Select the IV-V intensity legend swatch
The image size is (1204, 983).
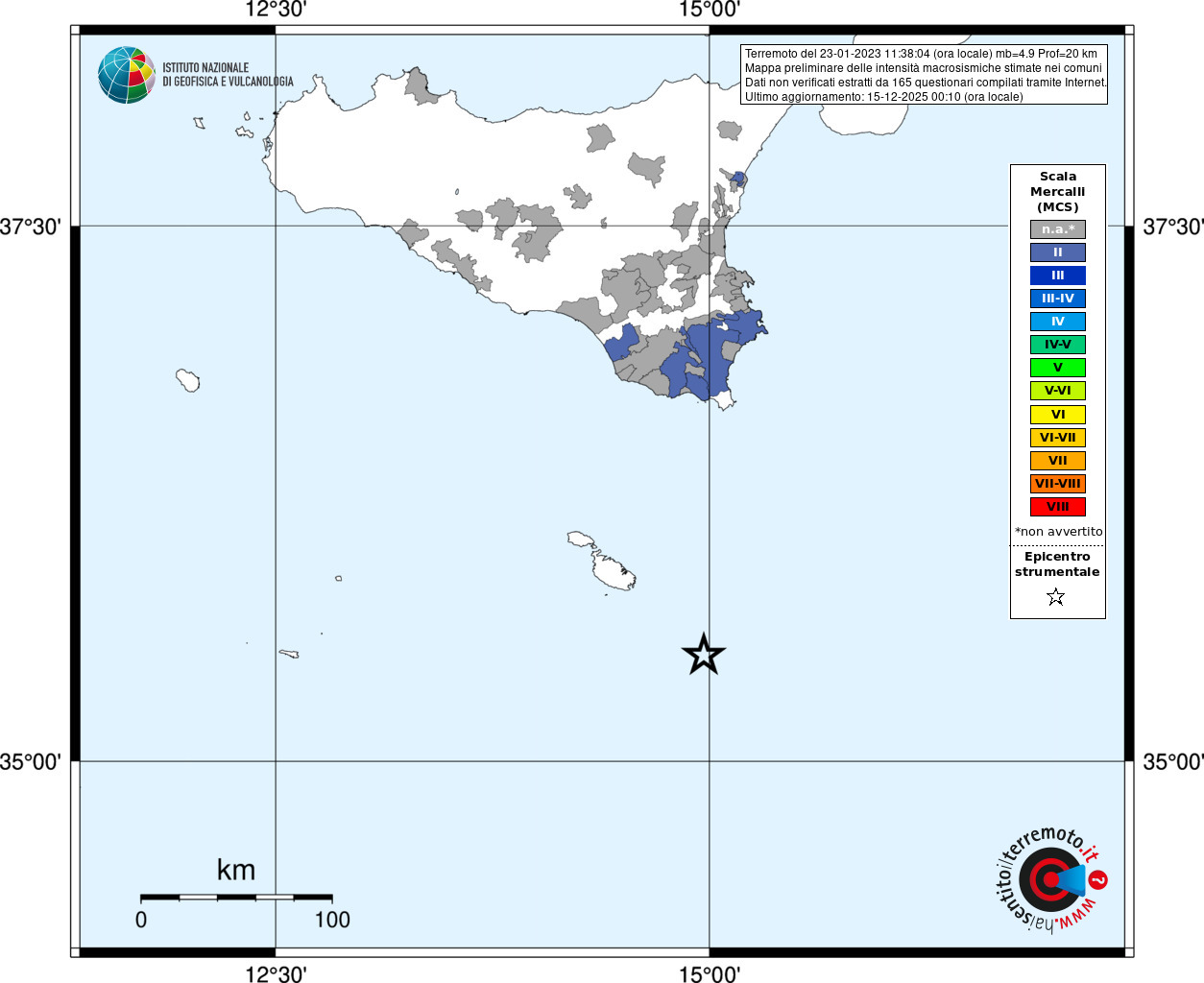point(1058,345)
